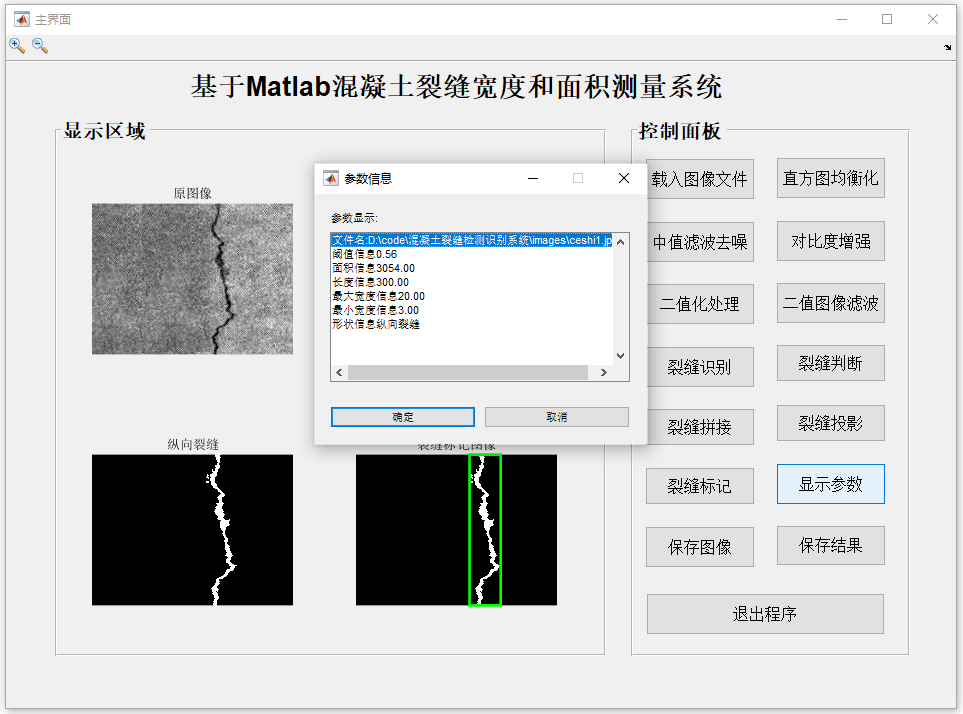Confirm dialog with 确定 button
Image resolution: width=963 pixels, height=714 pixels.
(403, 417)
